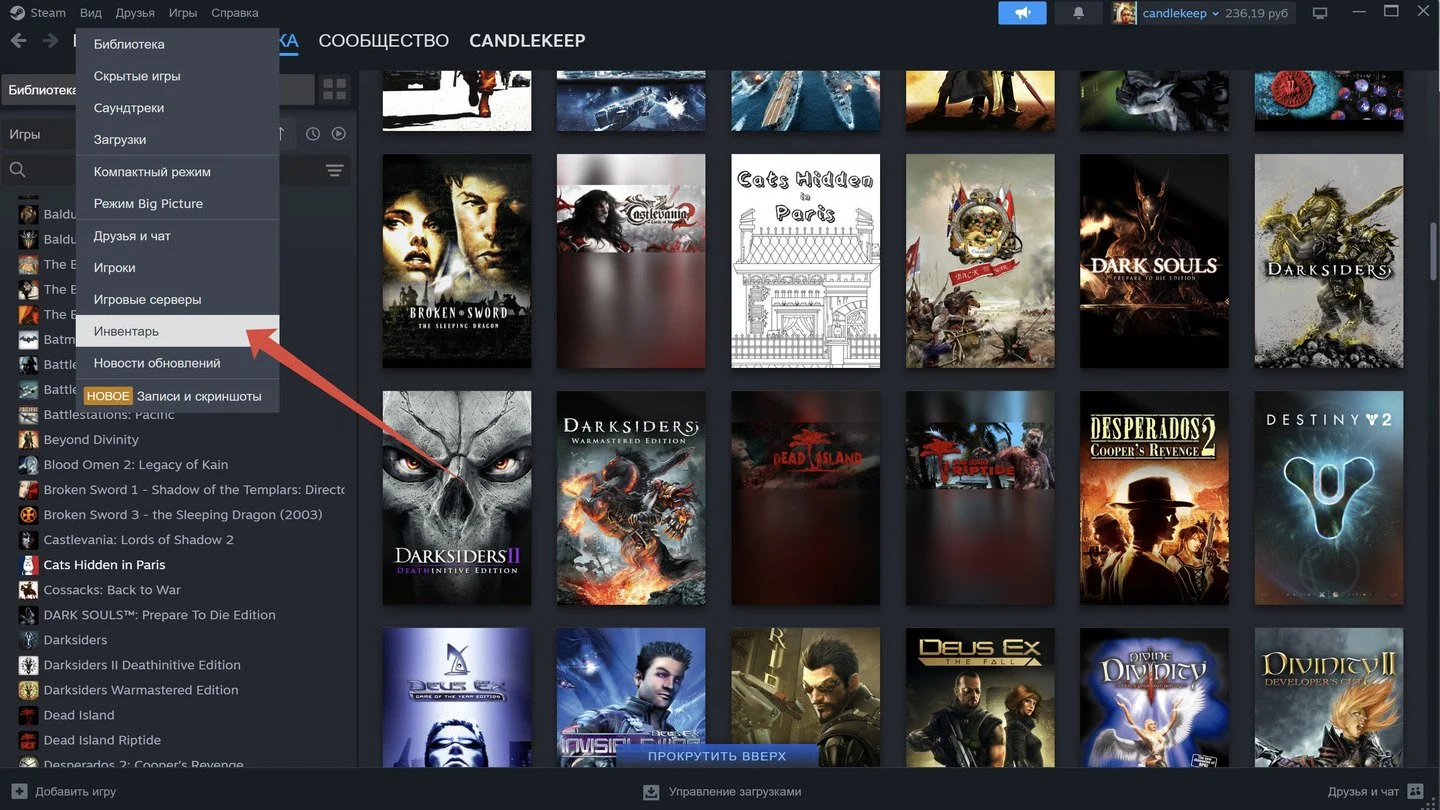Go forward with the right arrow
Image resolution: width=1440 pixels, height=810 pixels.
pos(50,41)
